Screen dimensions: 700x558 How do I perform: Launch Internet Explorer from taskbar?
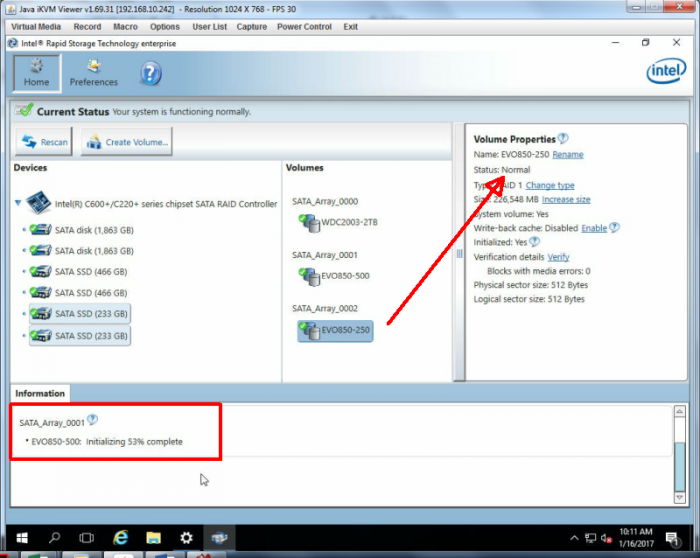point(121,538)
